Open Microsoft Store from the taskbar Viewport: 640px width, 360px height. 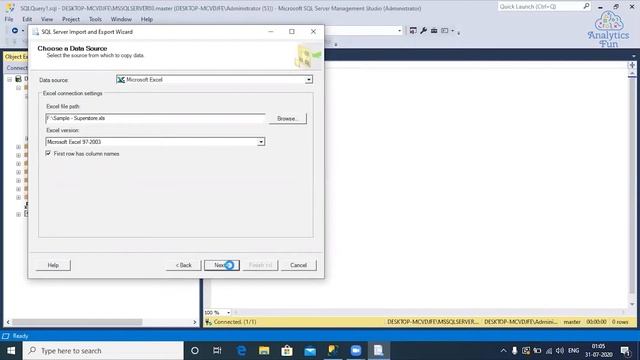(x=287, y=351)
